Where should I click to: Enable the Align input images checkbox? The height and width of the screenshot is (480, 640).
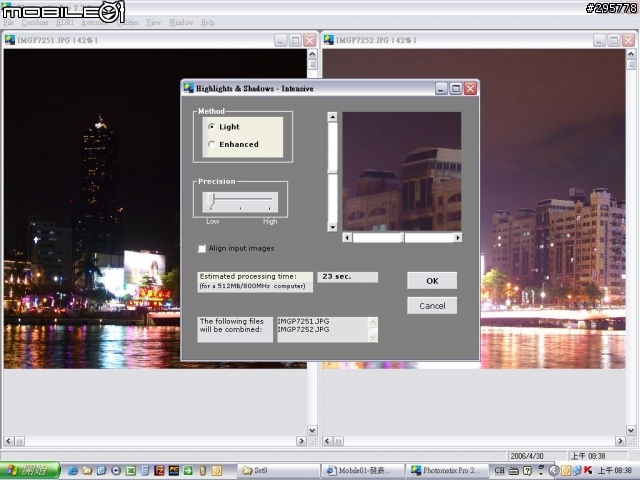[x=202, y=248]
